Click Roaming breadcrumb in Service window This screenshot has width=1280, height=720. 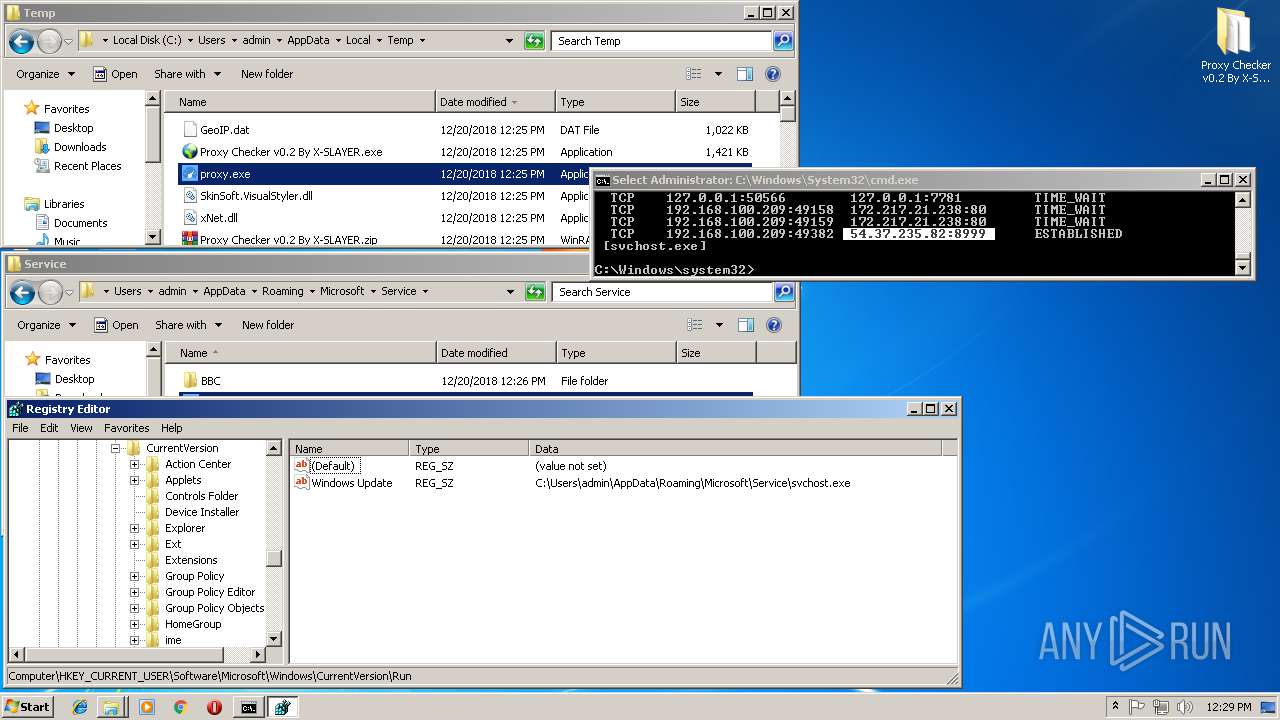[x=282, y=292]
